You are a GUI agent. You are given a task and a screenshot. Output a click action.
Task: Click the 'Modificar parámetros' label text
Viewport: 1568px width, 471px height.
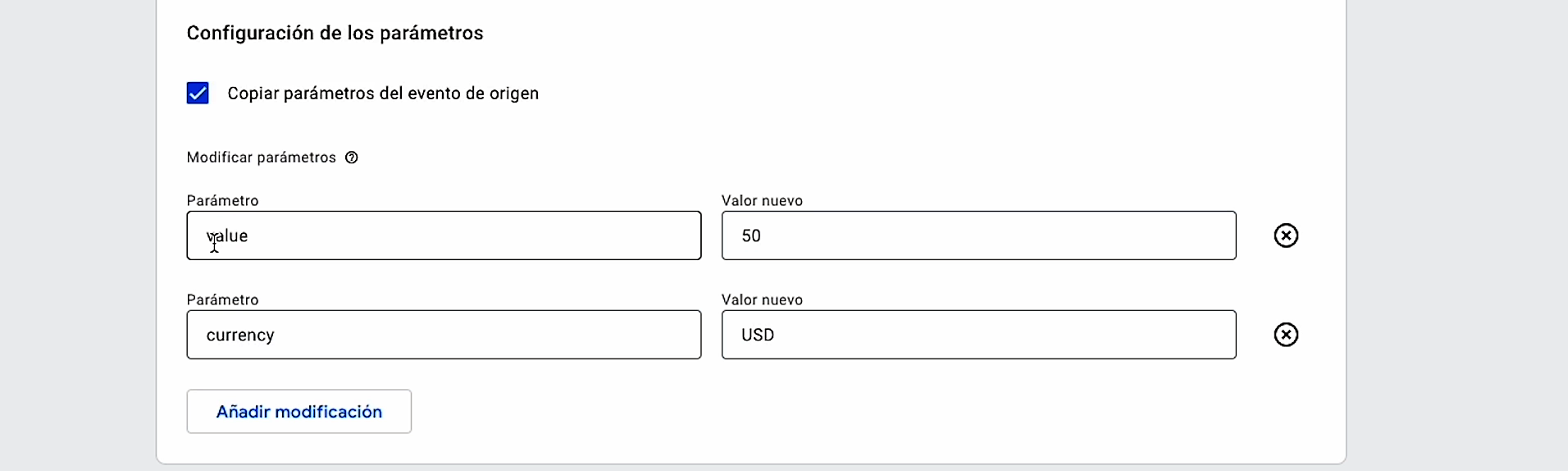point(261,158)
